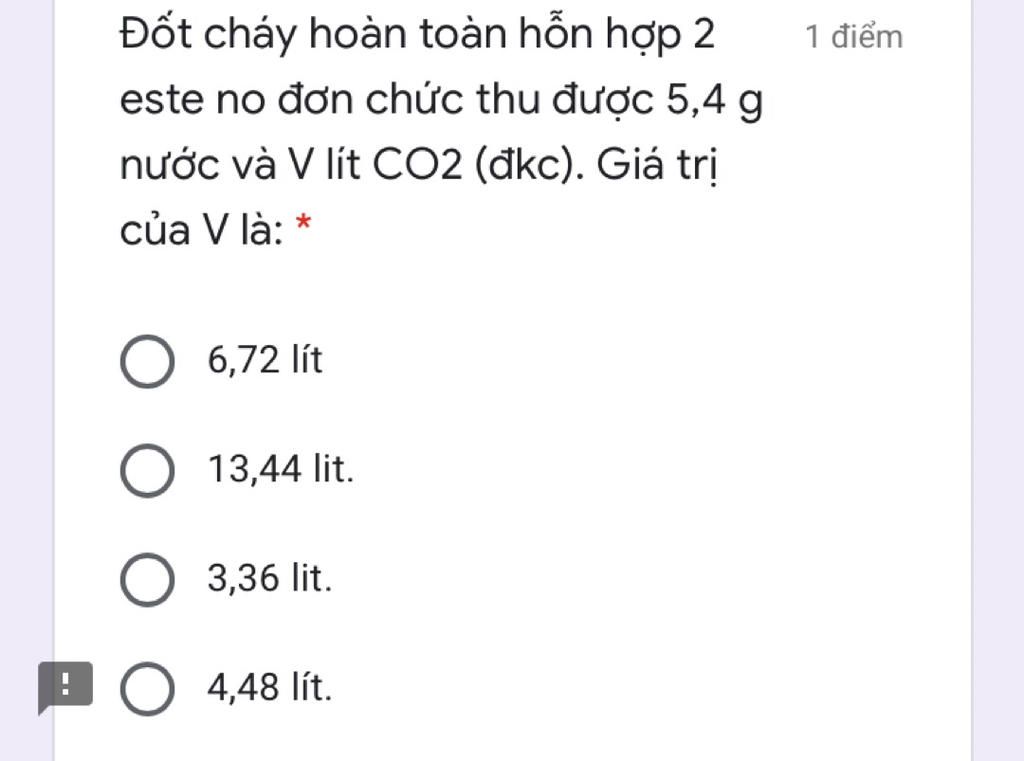
Task: Click the feedback exclamation speech-bubble icon
Action: click(x=65, y=688)
